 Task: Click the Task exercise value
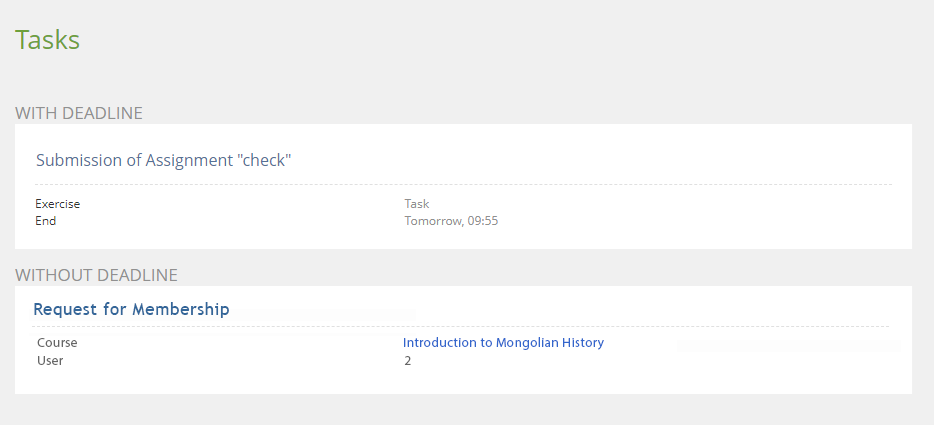click(x=416, y=204)
